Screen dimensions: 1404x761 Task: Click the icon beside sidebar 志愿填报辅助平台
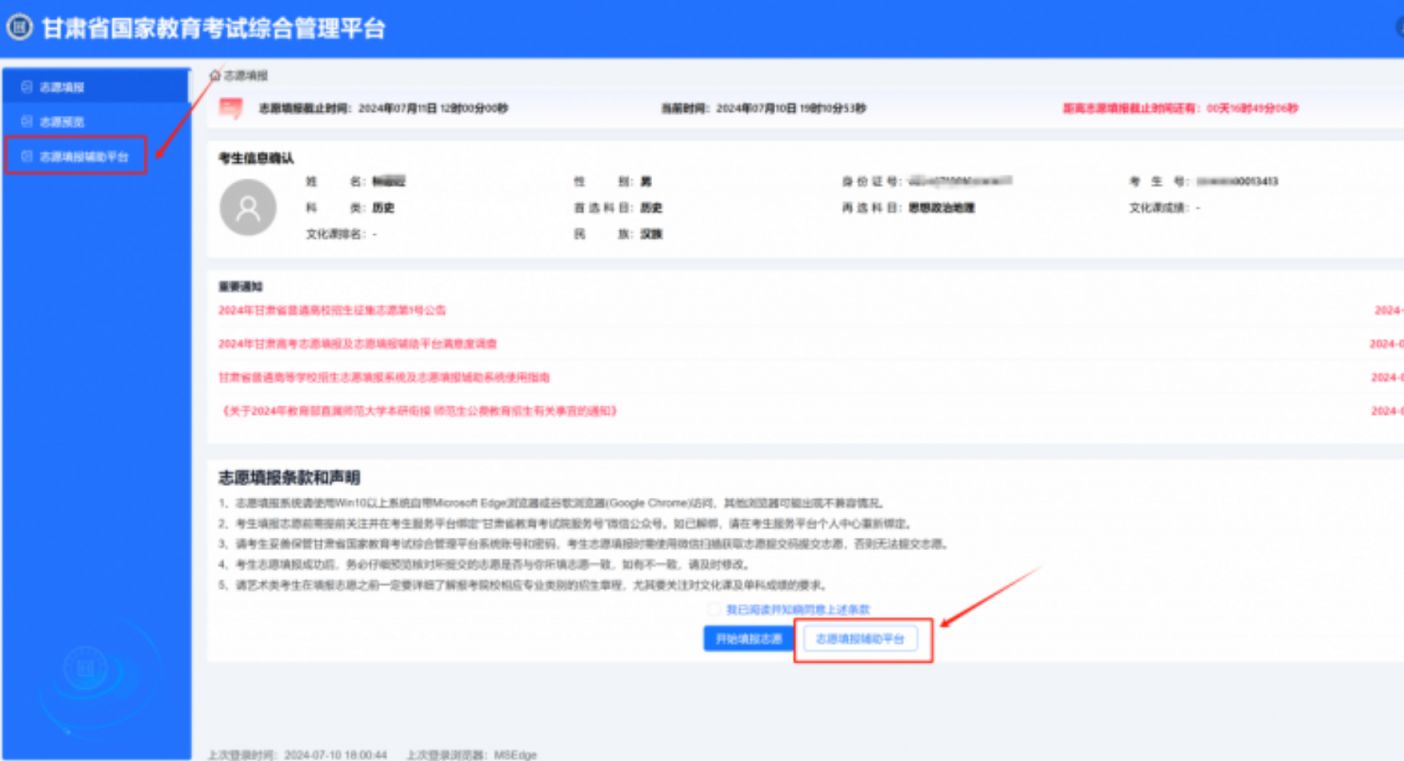(x=27, y=157)
